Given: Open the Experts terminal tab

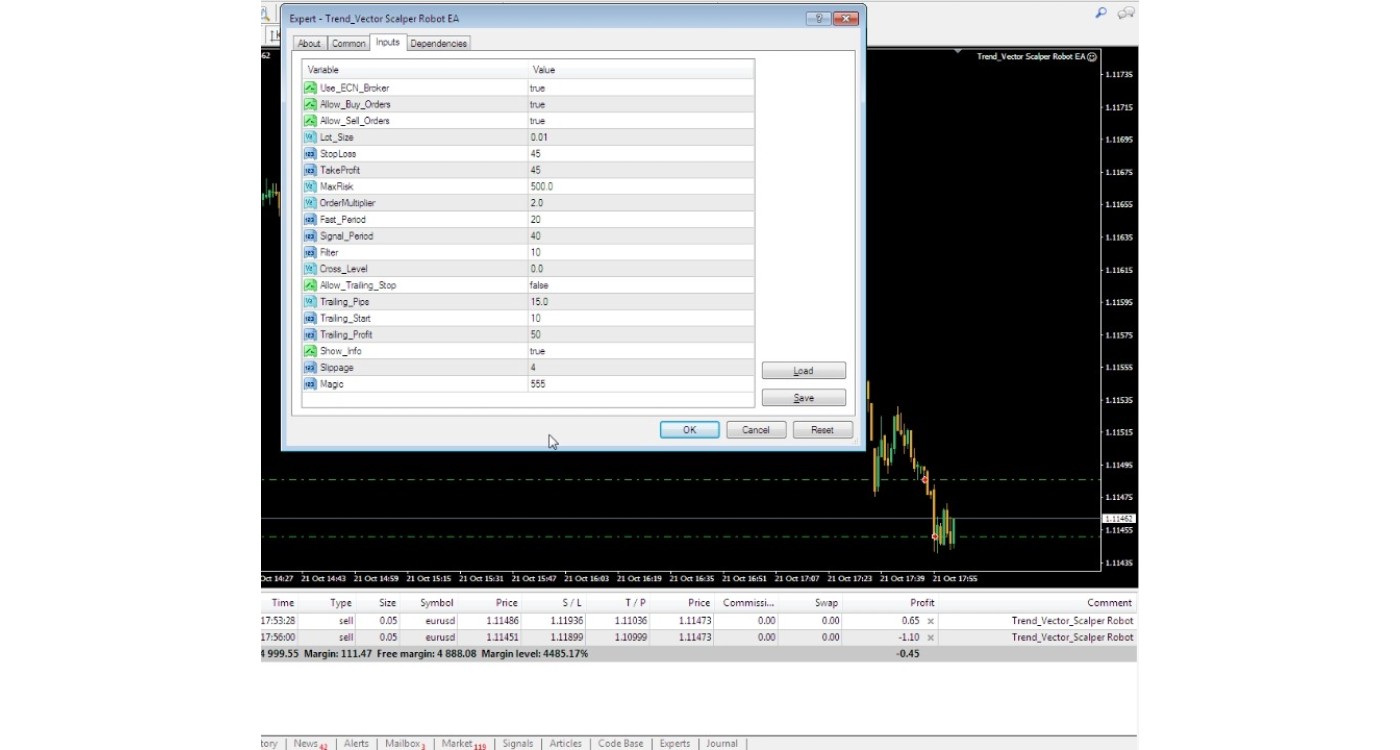Looking at the screenshot, I should [x=675, y=743].
